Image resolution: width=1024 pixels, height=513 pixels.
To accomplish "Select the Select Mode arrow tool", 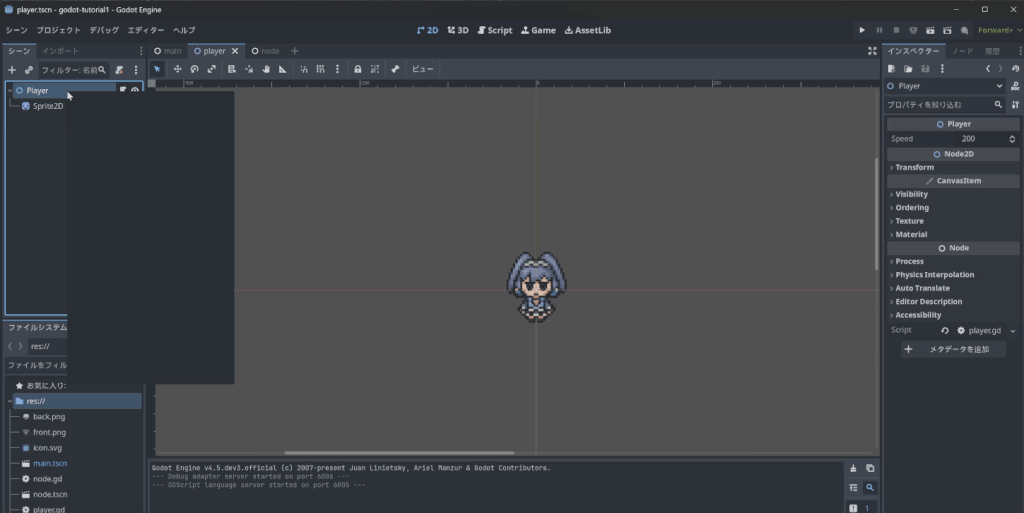I will click(x=157, y=69).
